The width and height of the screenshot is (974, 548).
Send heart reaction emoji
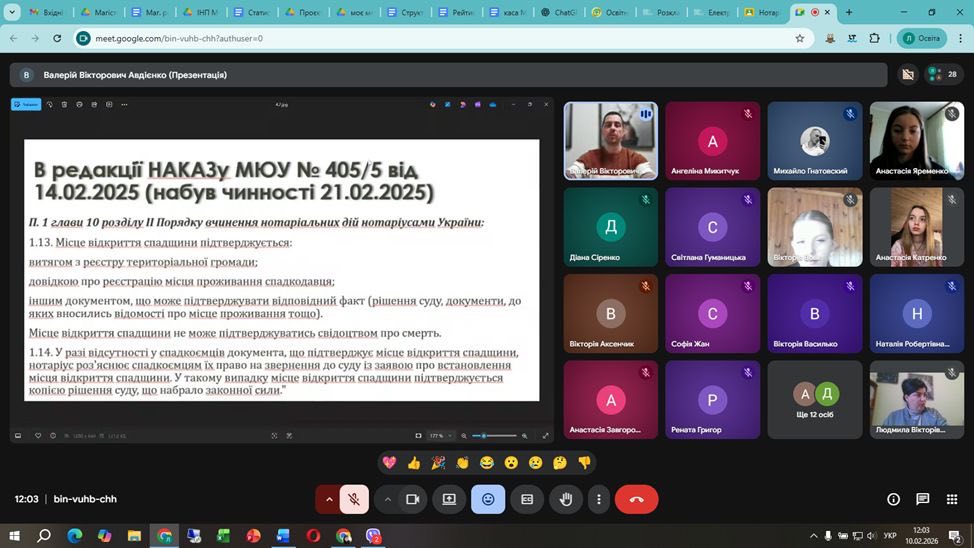click(389, 462)
